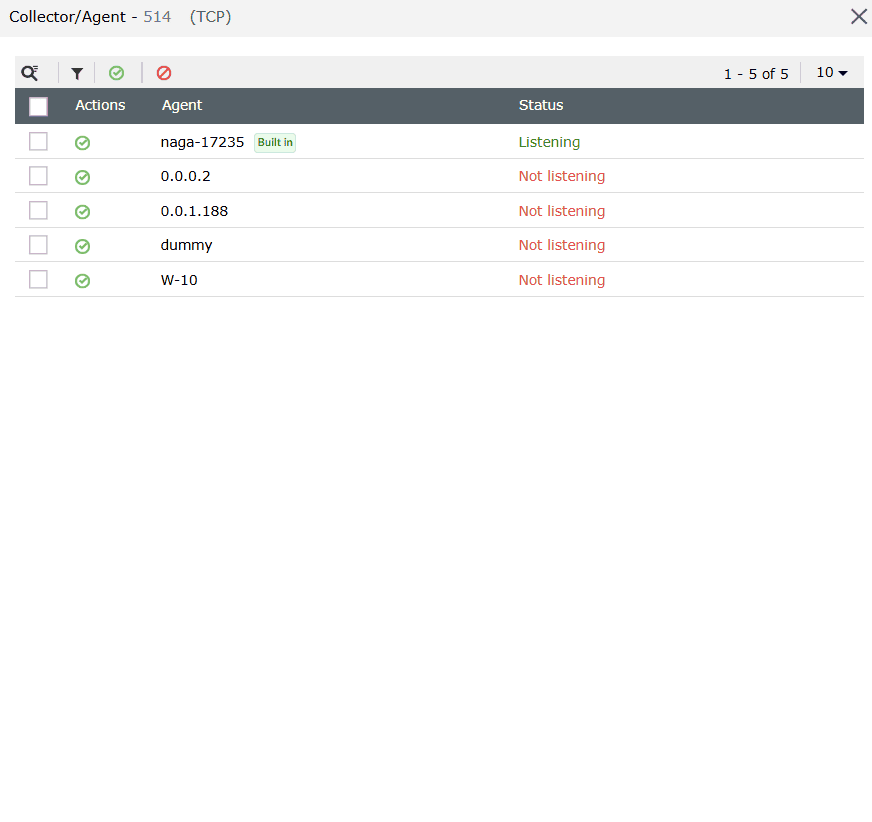Open the search tool in the toolbar

(28, 72)
